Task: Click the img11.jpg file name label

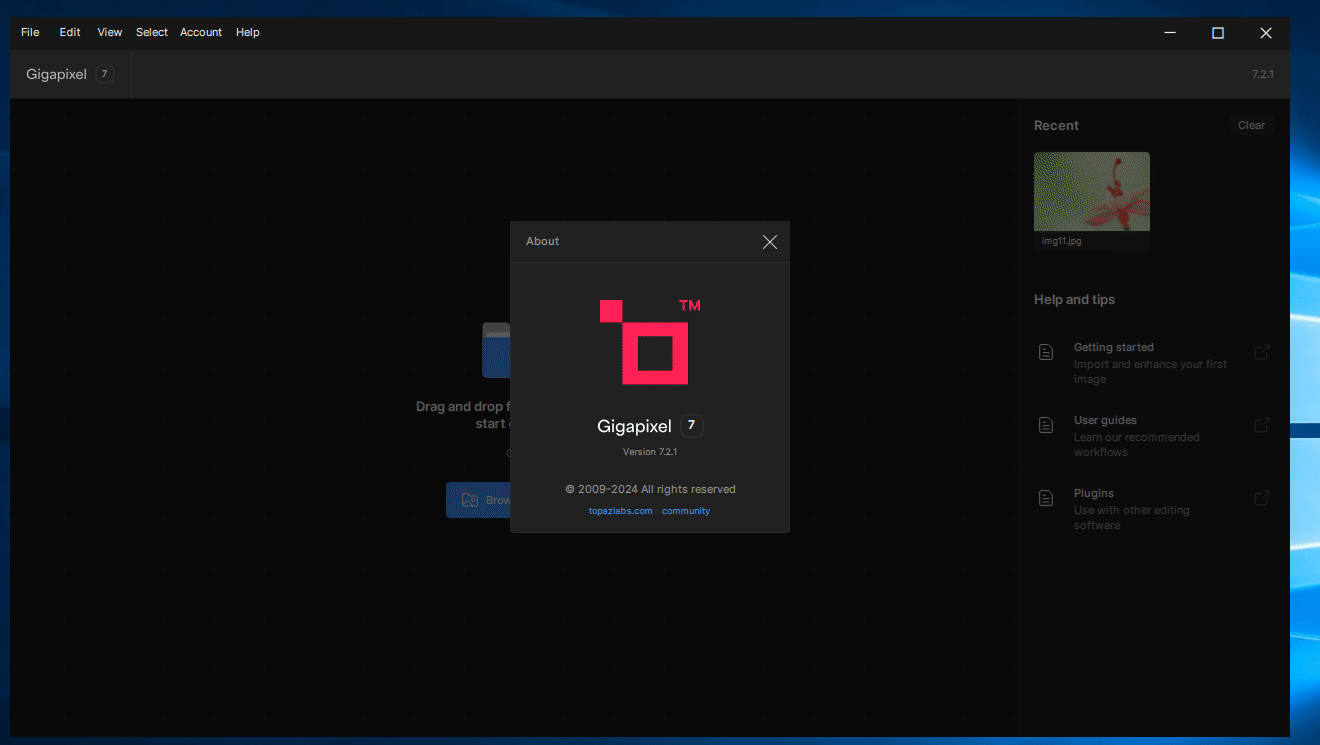Action: coord(1061,241)
